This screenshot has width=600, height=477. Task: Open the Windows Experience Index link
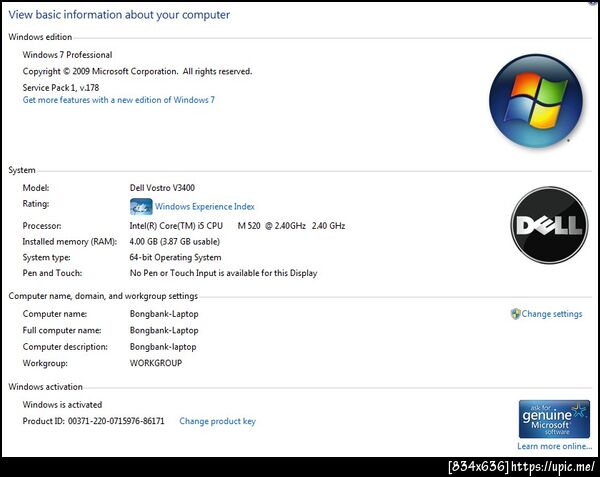click(x=205, y=207)
